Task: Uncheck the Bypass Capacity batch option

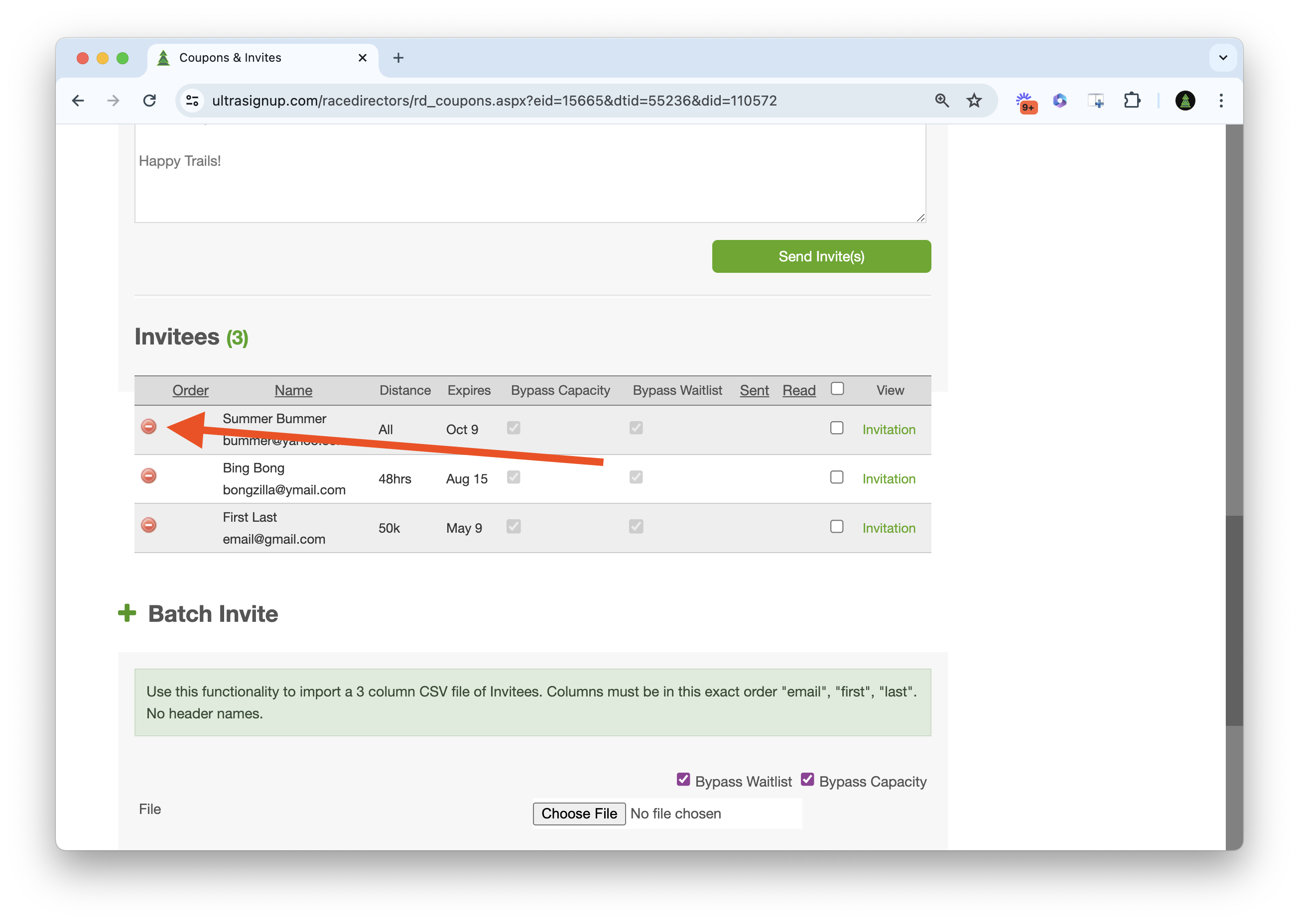Action: [x=807, y=780]
